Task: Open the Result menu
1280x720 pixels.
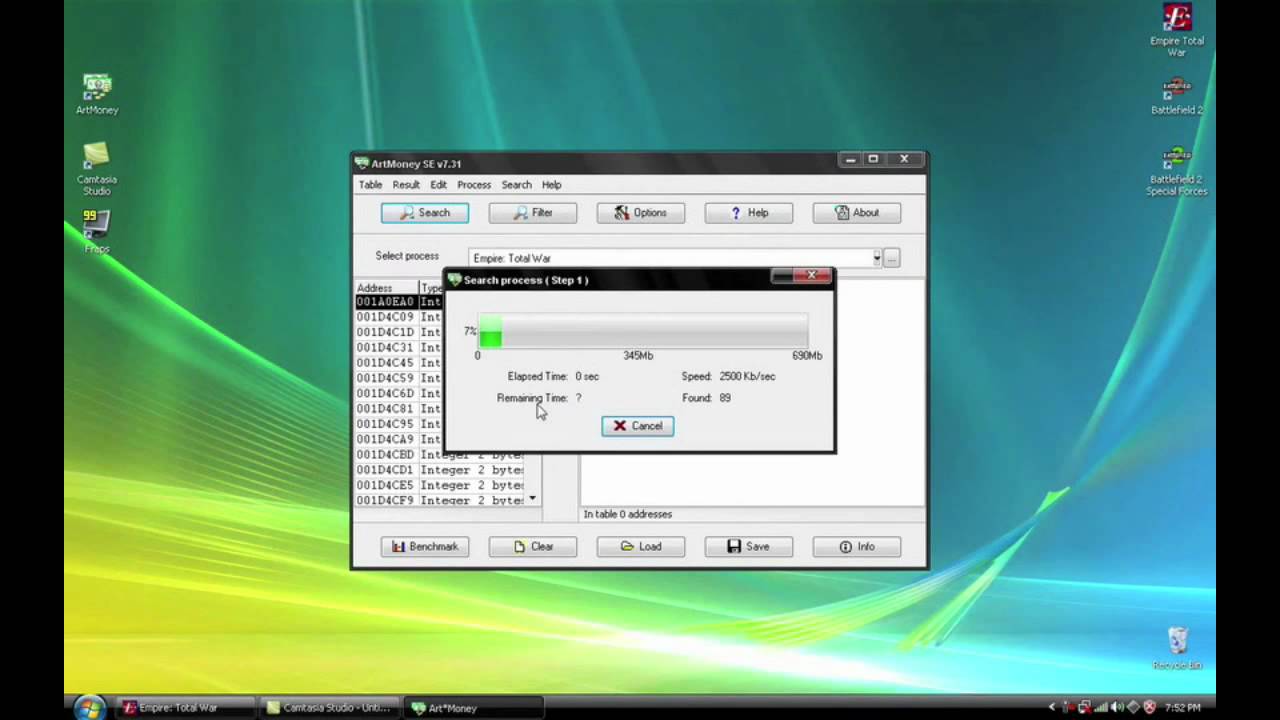Action: (406, 184)
